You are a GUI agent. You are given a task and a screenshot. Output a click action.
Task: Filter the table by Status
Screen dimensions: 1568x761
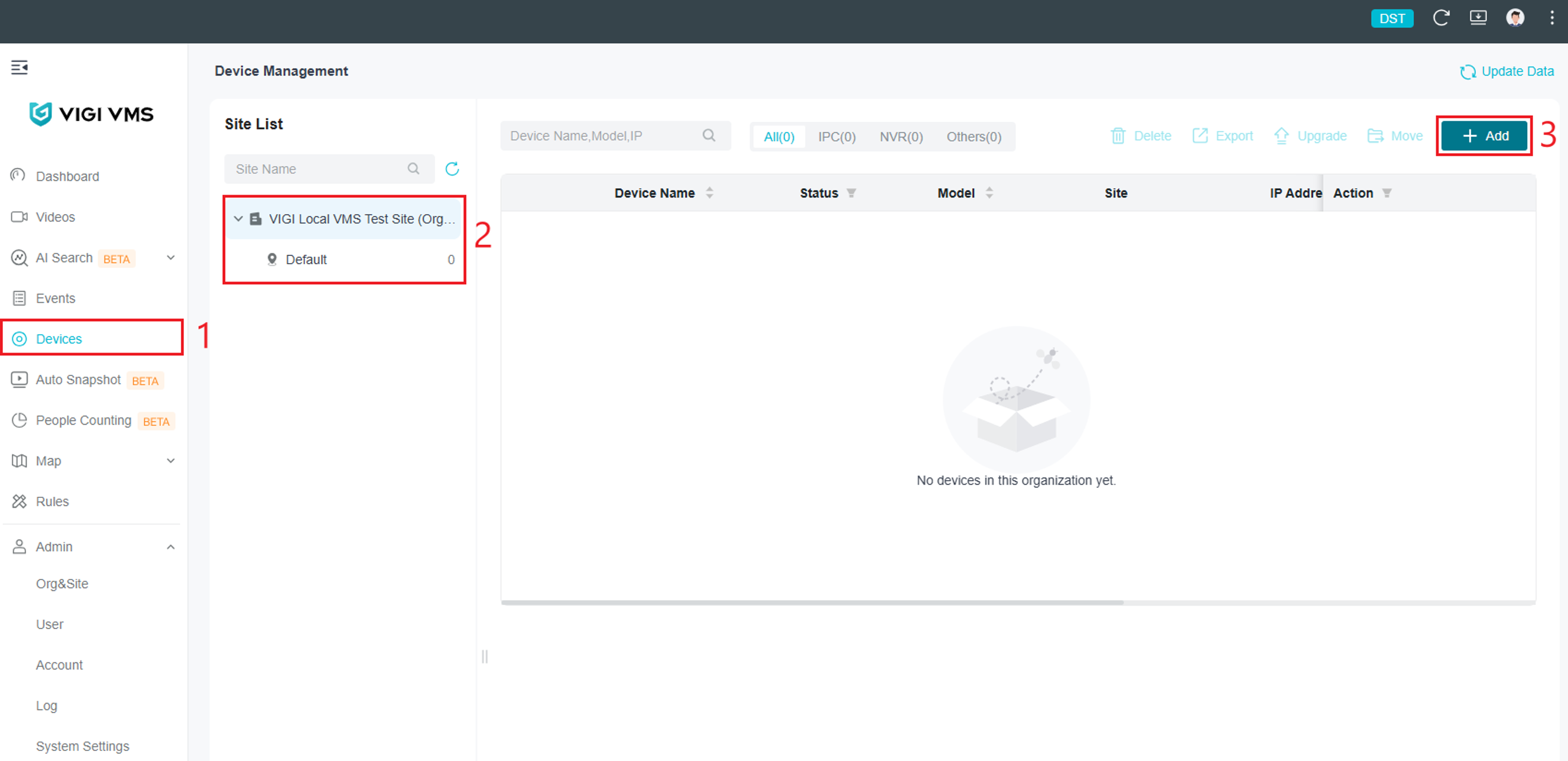point(851,193)
